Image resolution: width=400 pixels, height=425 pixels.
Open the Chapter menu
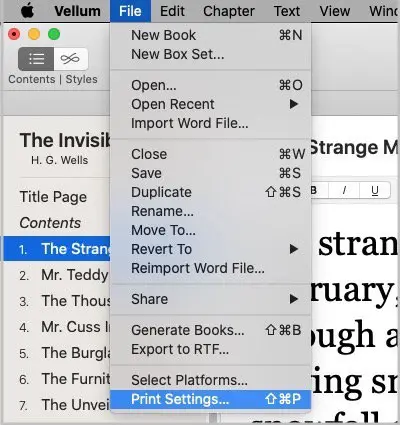(x=229, y=11)
